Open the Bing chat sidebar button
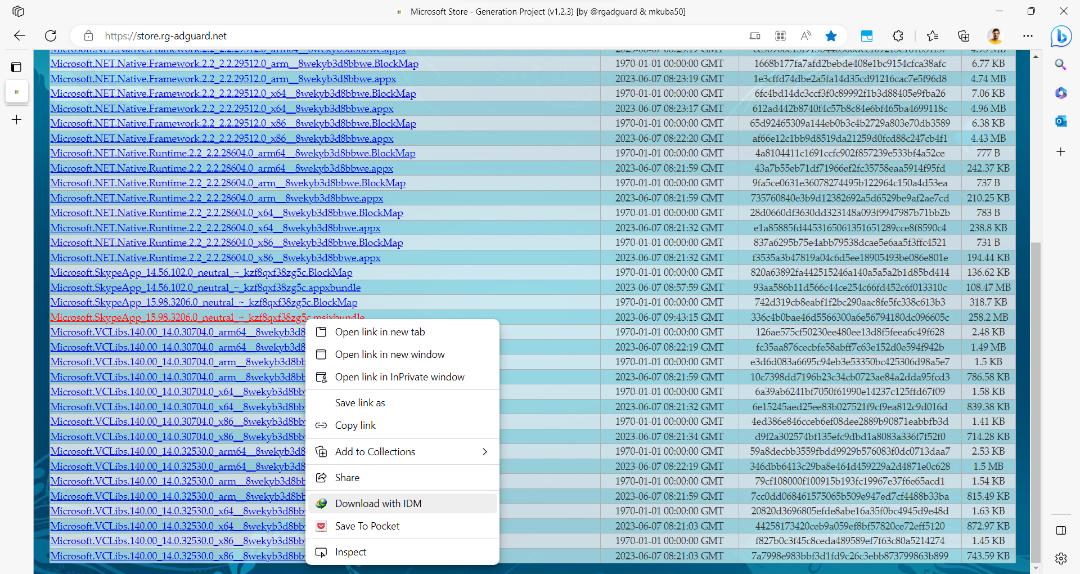The image size is (1080, 574). [x=1061, y=36]
